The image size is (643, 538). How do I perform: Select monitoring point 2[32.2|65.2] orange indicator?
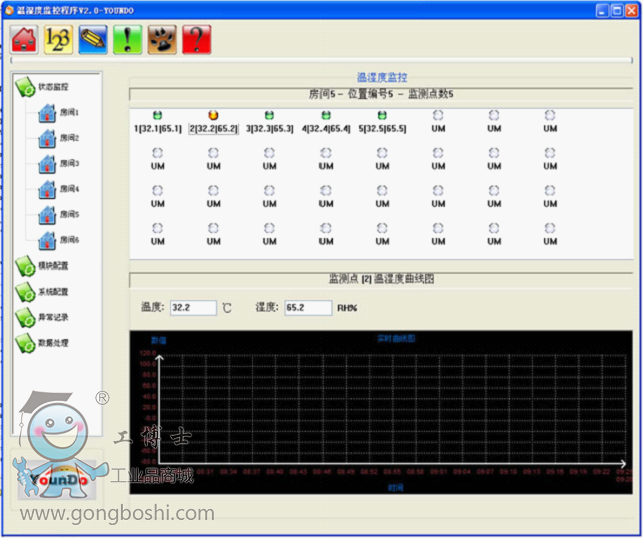point(213,116)
